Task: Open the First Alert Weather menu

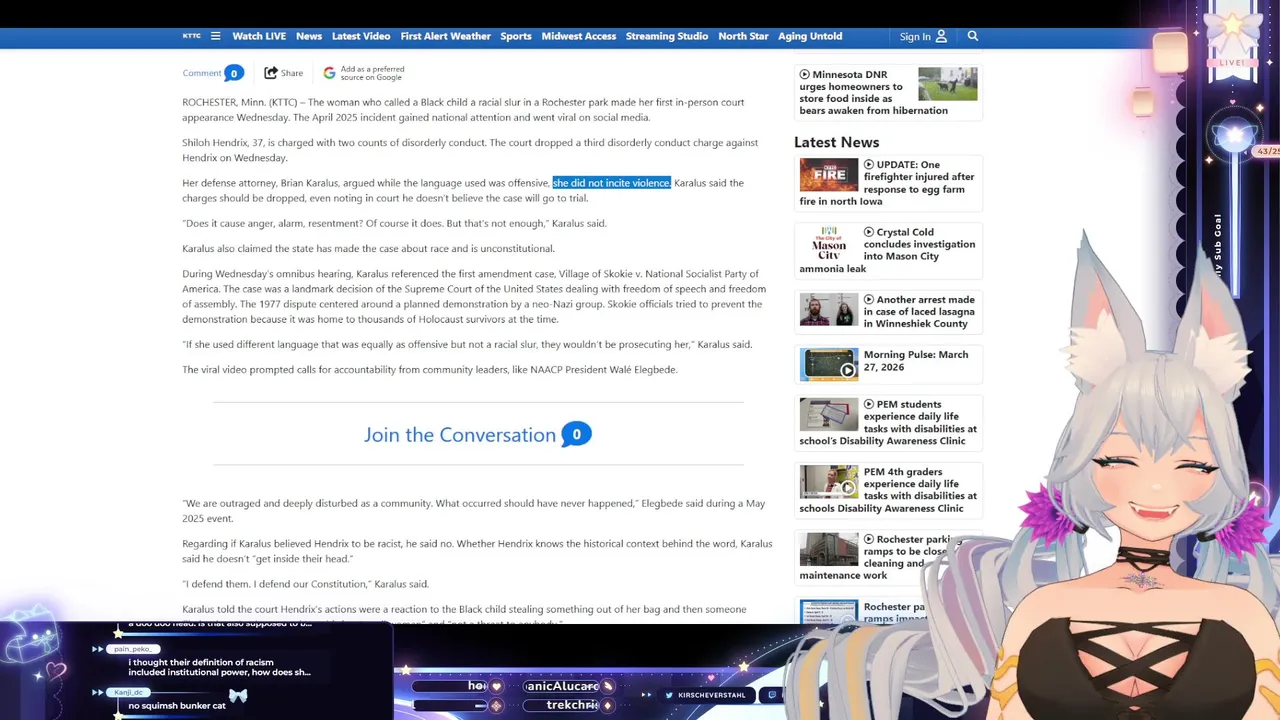Action: (445, 36)
